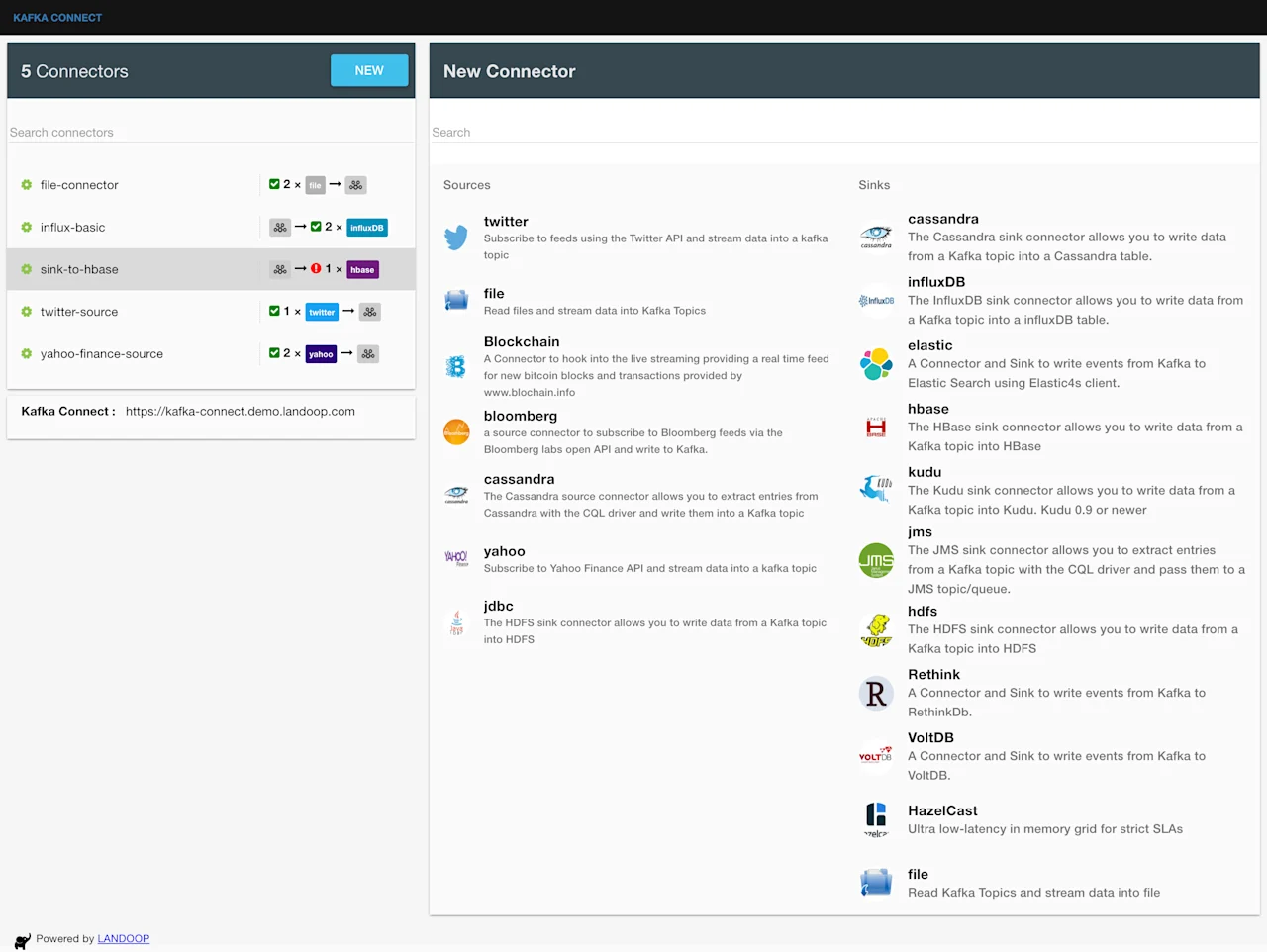Click the green status icon beside yahoo-finance-source
1267x952 pixels.
click(27, 354)
